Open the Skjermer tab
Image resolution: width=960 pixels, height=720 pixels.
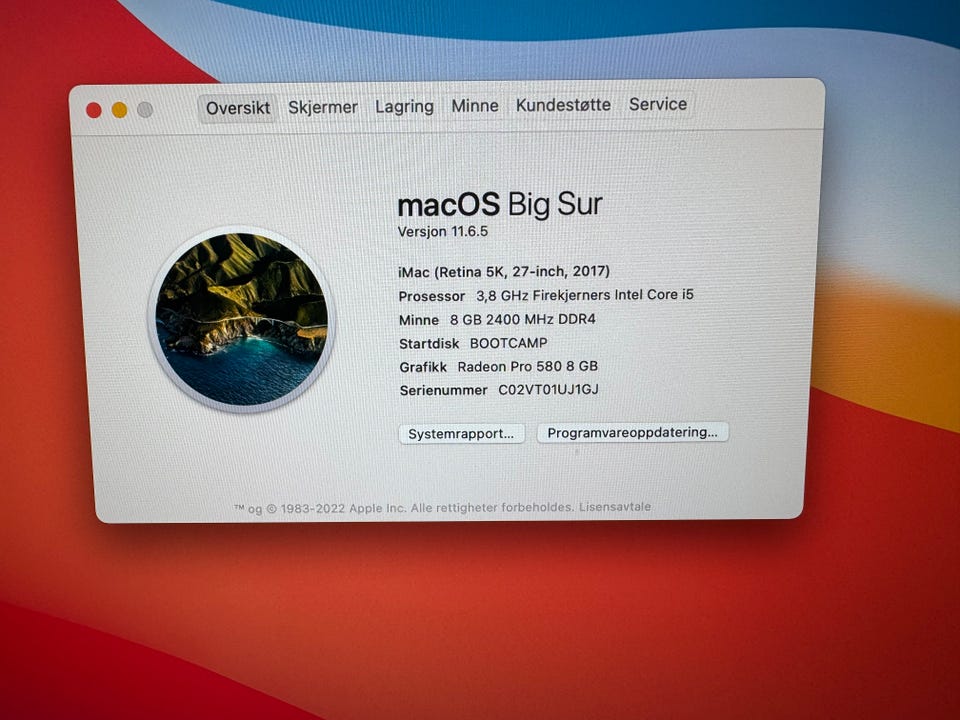tap(323, 107)
